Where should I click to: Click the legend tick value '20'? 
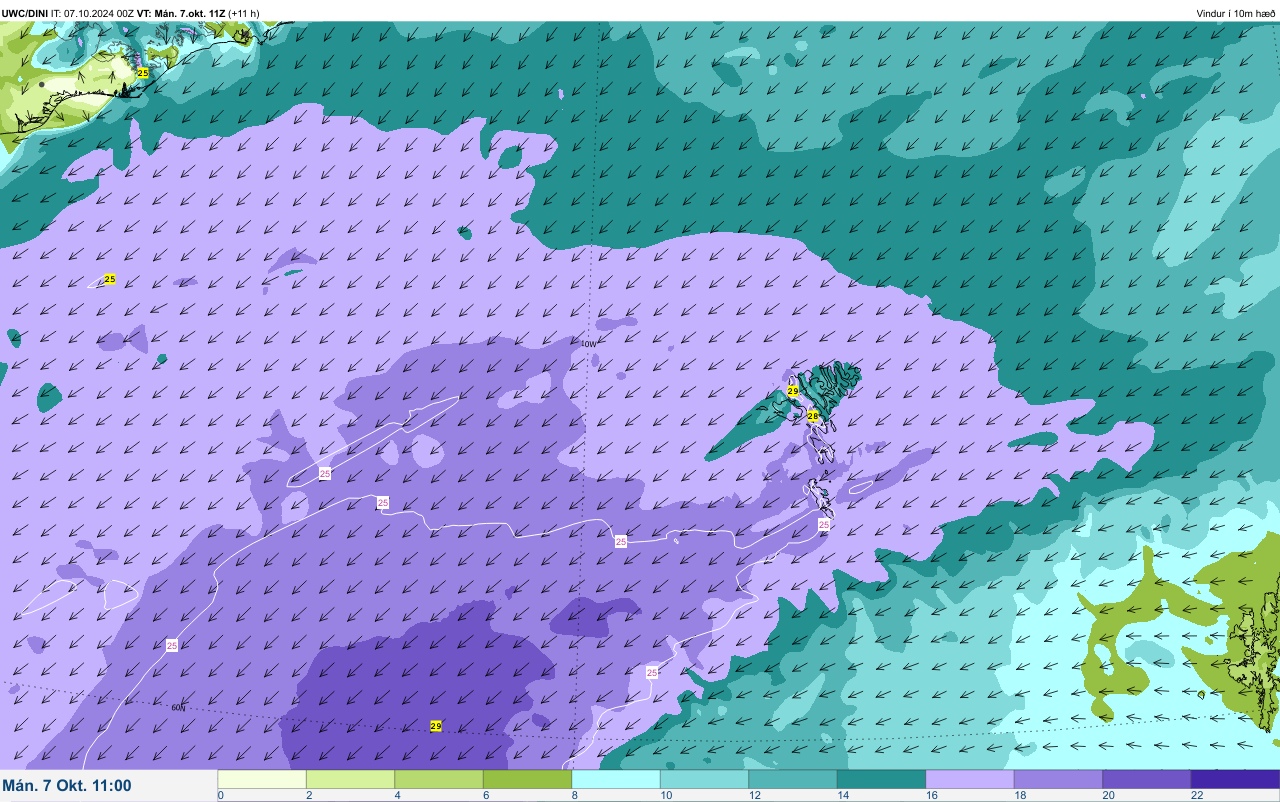click(1108, 796)
